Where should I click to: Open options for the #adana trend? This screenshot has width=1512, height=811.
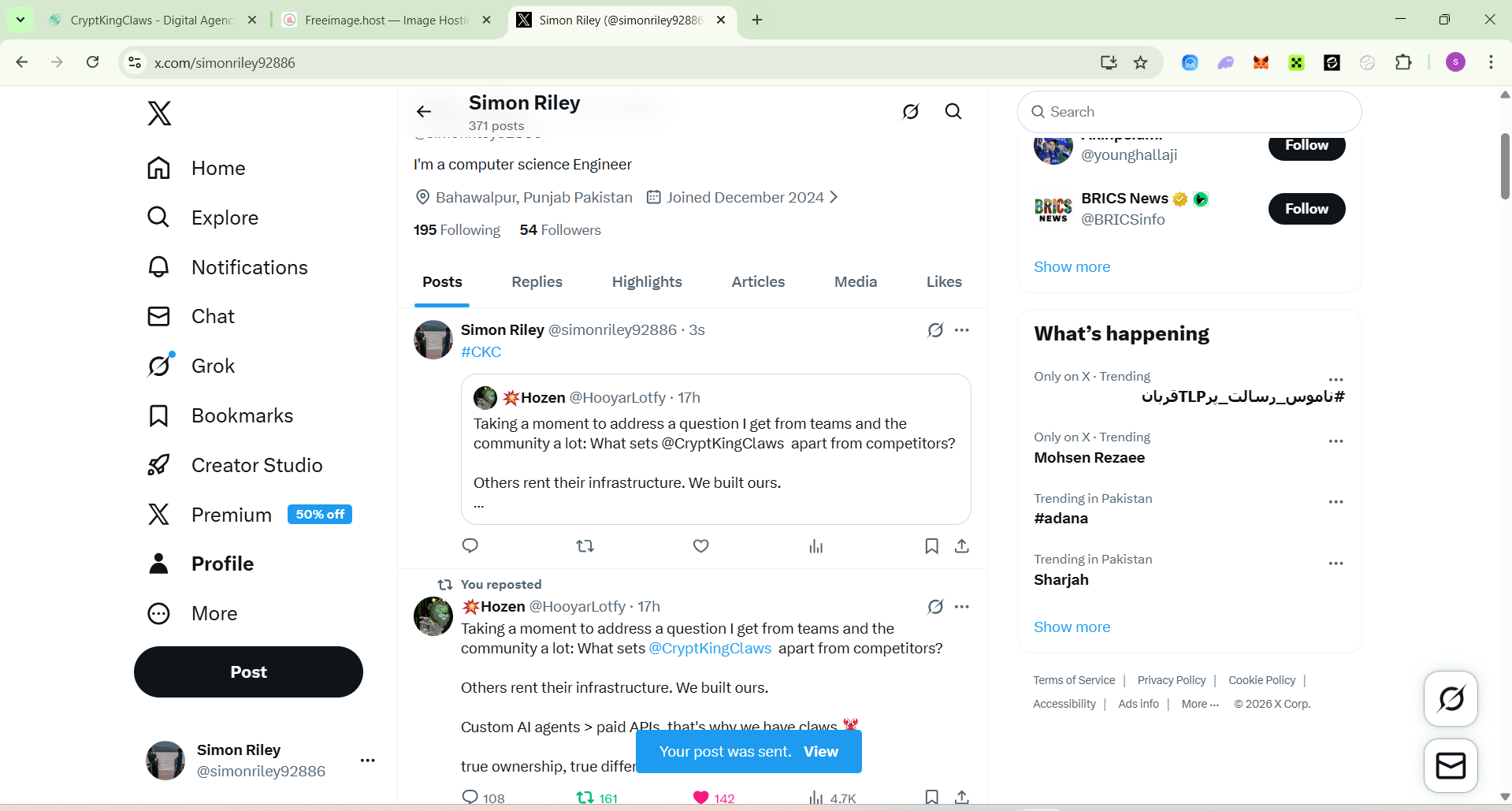(x=1336, y=502)
